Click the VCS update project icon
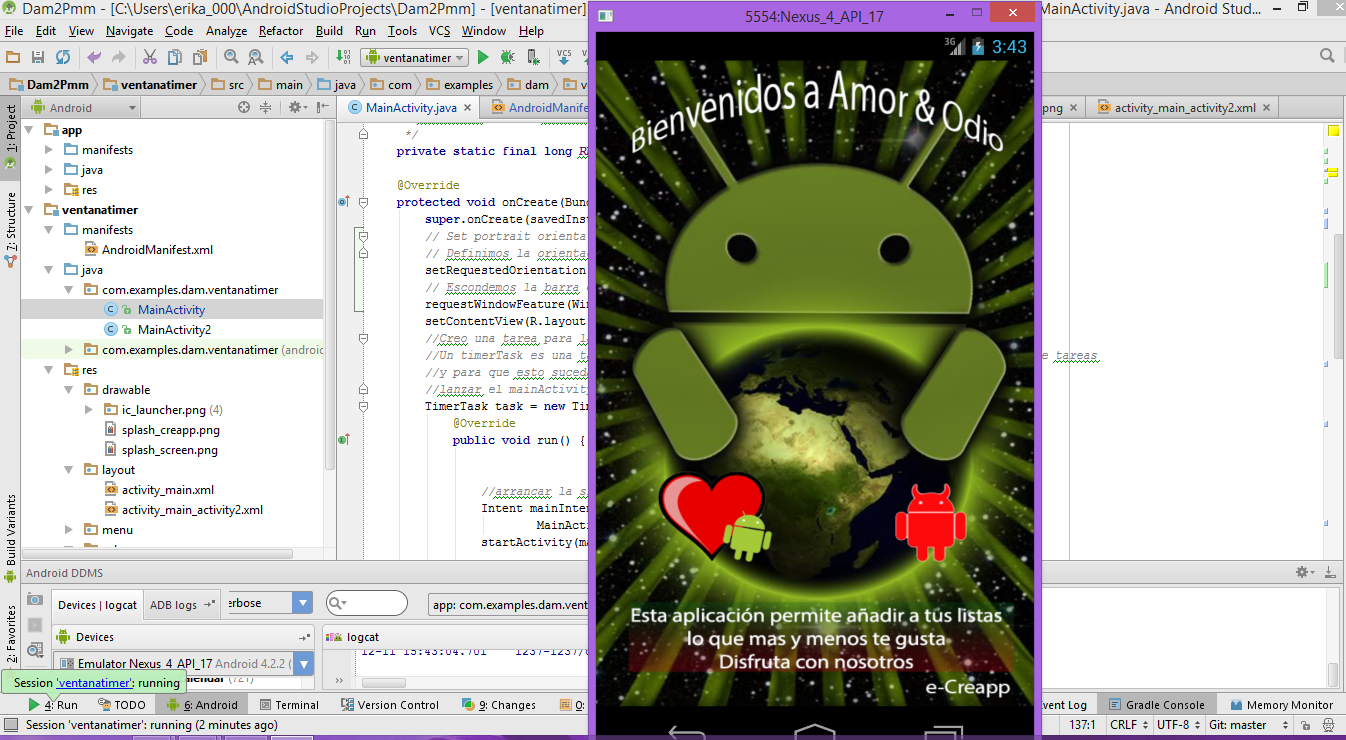This screenshot has width=1346, height=740. [x=564, y=58]
